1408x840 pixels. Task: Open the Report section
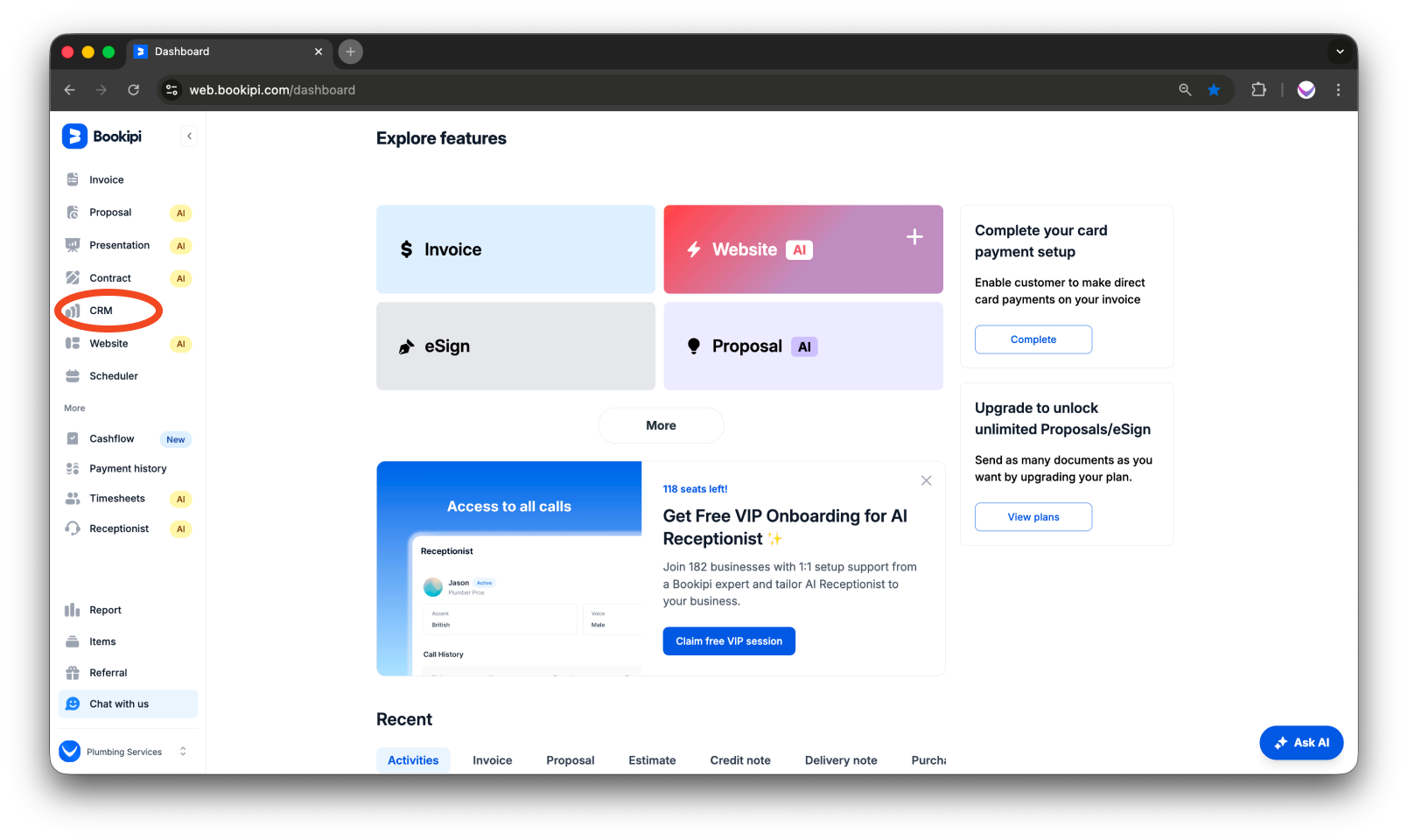(103, 609)
